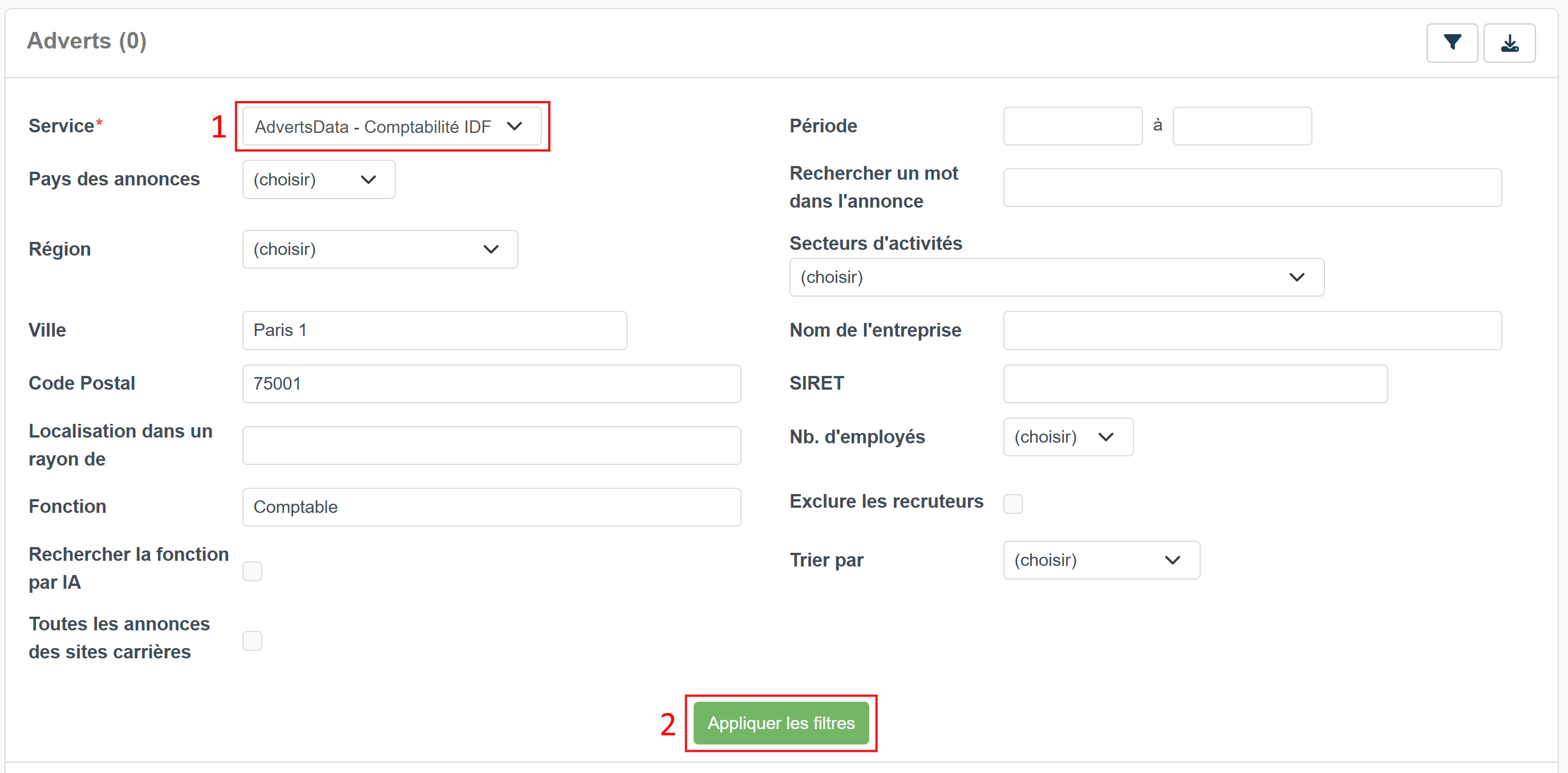This screenshot has width=1568, height=773.
Task: Enable Rechercher la fonction par IA checkbox
Action: tap(253, 571)
